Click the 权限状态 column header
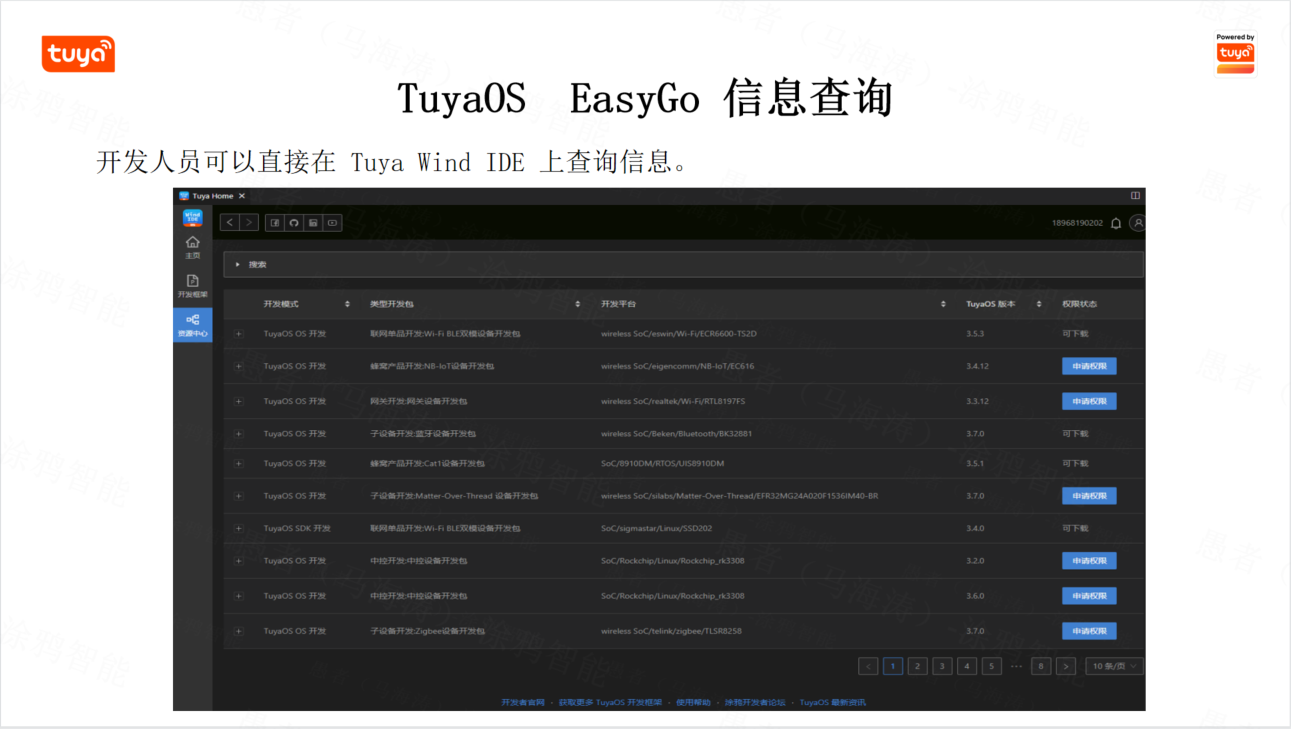The width and height of the screenshot is (1291, 729). pyautogui.click(x=1080, y=304)
